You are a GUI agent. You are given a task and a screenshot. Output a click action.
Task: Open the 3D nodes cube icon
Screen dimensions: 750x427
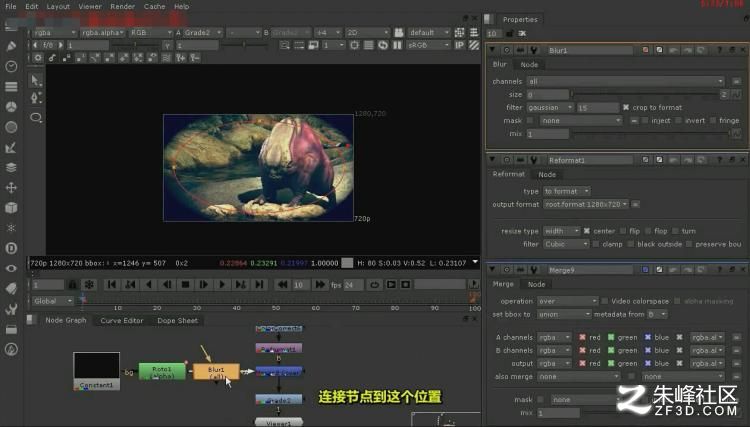click(11, 208)
